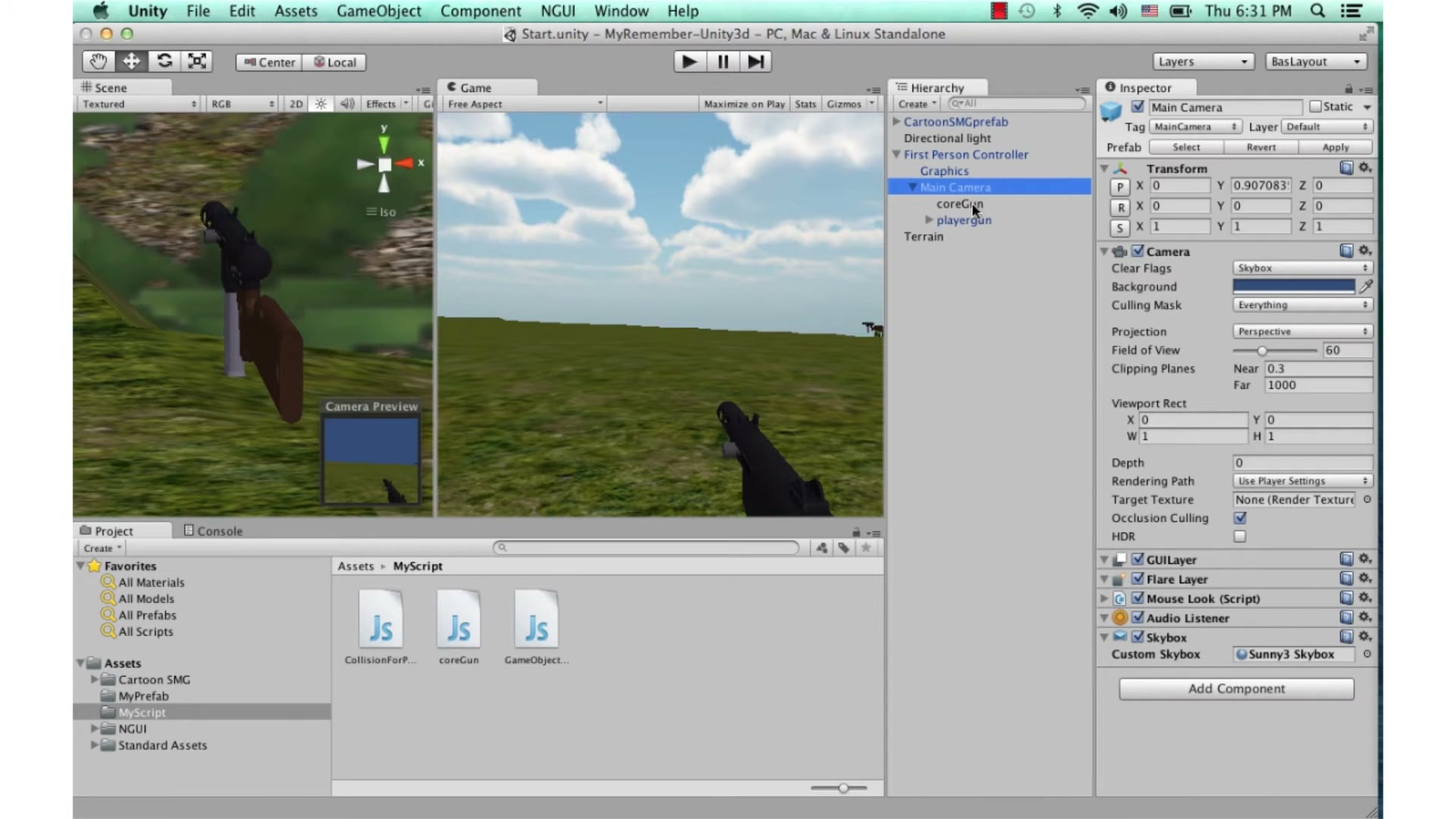1456x819 pixels.
Task: Click the Pause button
Action: [723, 61]
